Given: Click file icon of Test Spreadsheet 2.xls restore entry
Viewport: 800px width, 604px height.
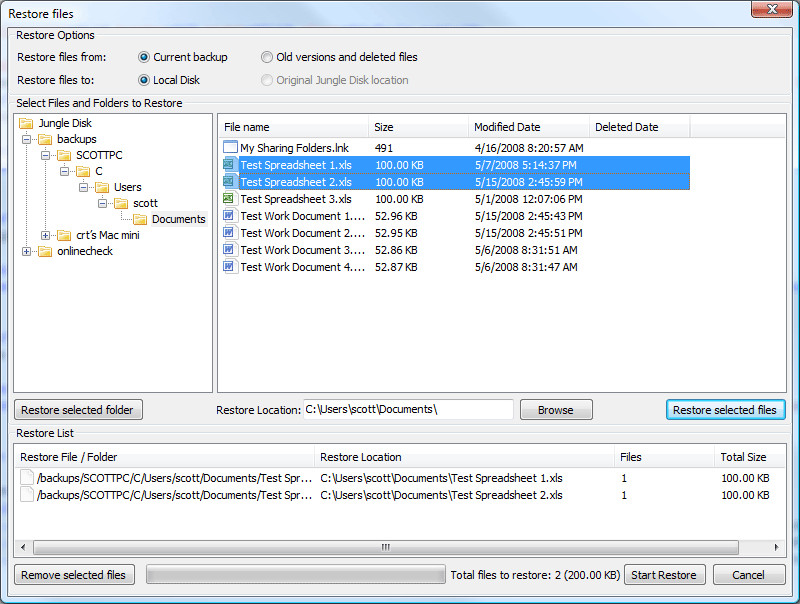Looking at the screenshot, I should click(x=27, y=495).
